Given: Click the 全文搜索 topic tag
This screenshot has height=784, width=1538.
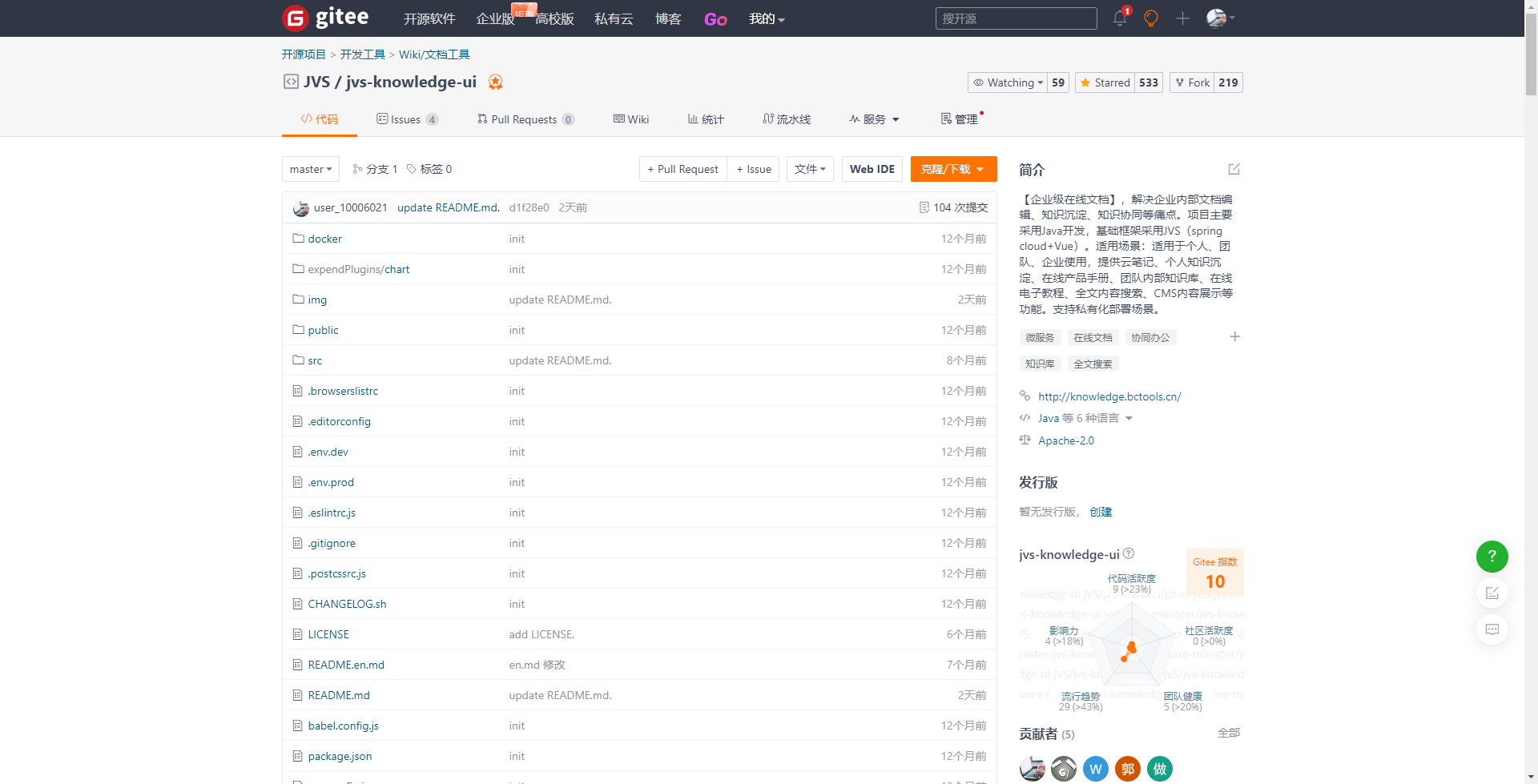Looking at the screenshot, I should click(1093, 364).
